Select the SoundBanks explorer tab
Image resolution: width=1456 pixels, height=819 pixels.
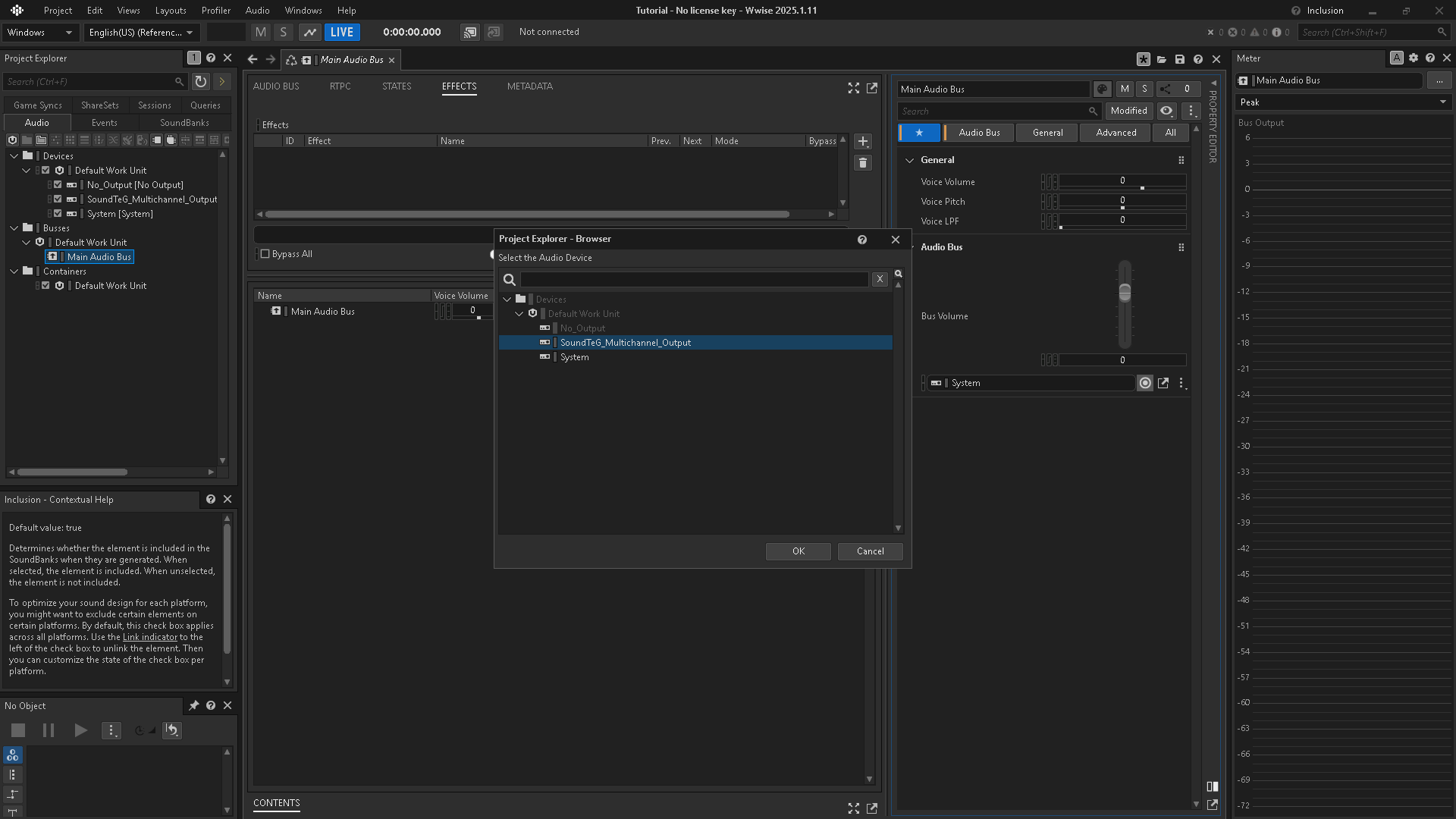point(184,123)
